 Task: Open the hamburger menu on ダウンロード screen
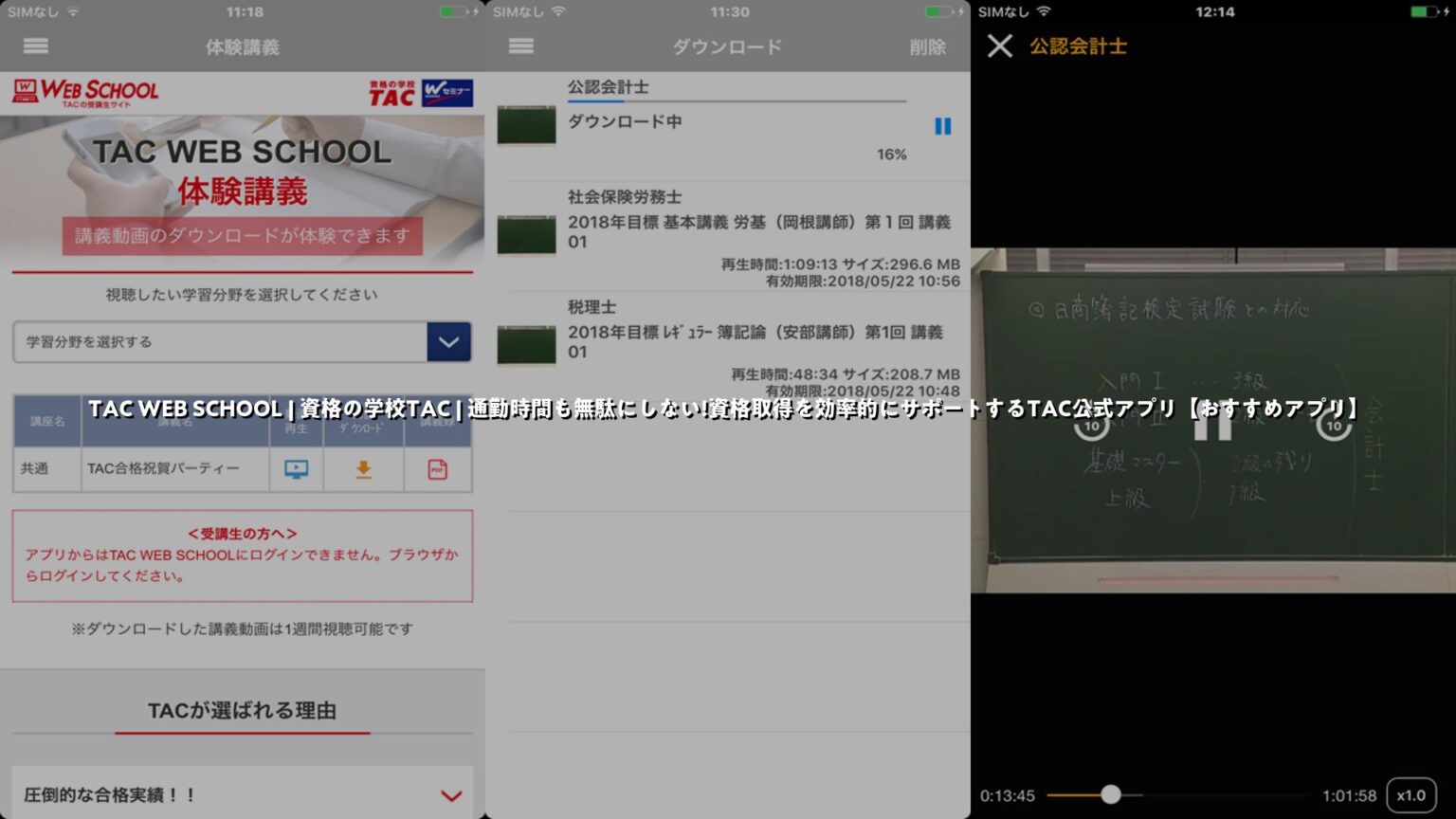point(520,45)
